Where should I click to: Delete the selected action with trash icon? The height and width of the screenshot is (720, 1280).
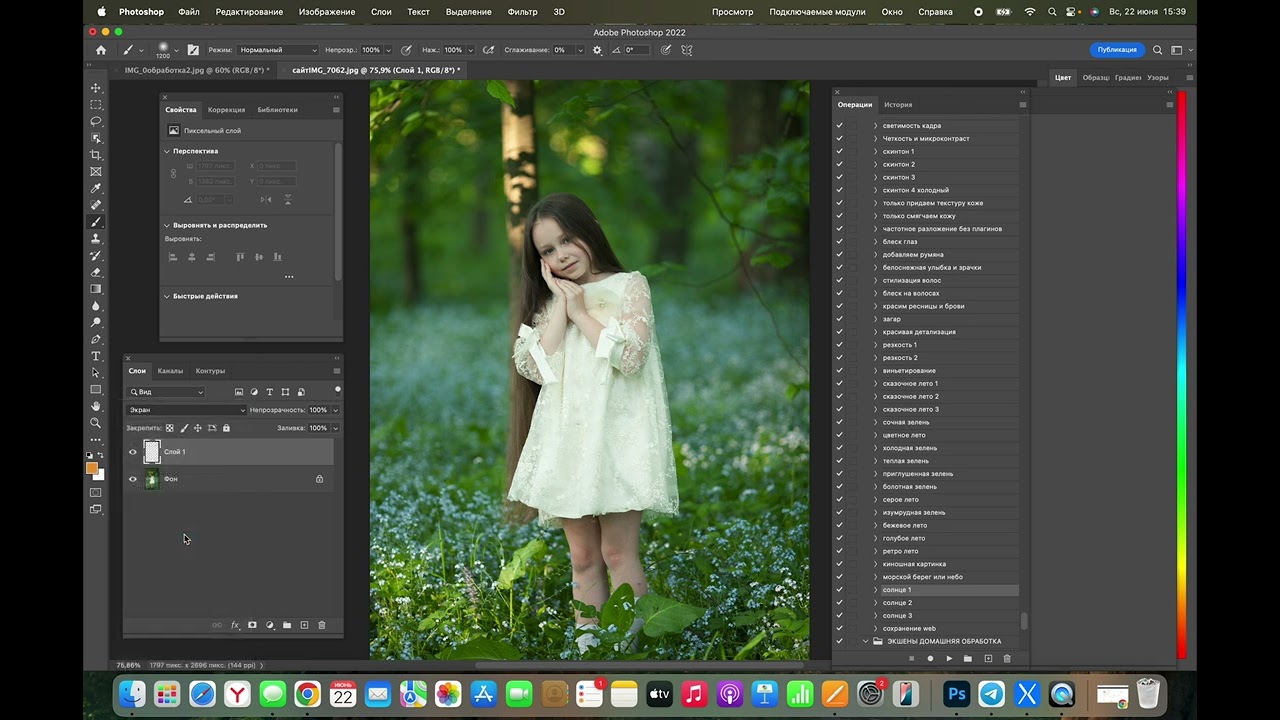[x=1007, y=658]
